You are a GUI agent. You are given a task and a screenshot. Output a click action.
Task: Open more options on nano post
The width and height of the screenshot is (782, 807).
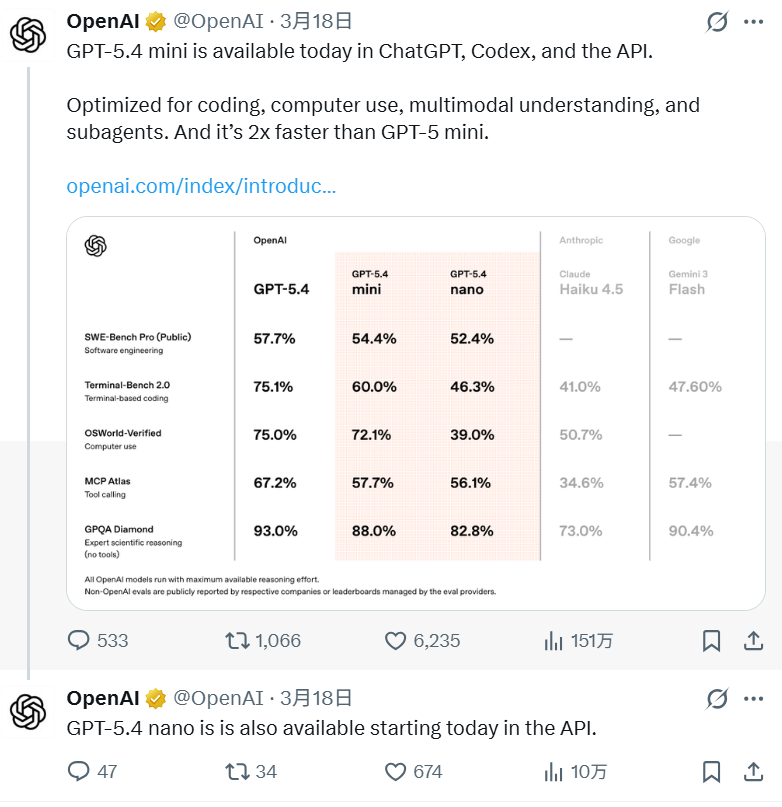pos(753,698)
